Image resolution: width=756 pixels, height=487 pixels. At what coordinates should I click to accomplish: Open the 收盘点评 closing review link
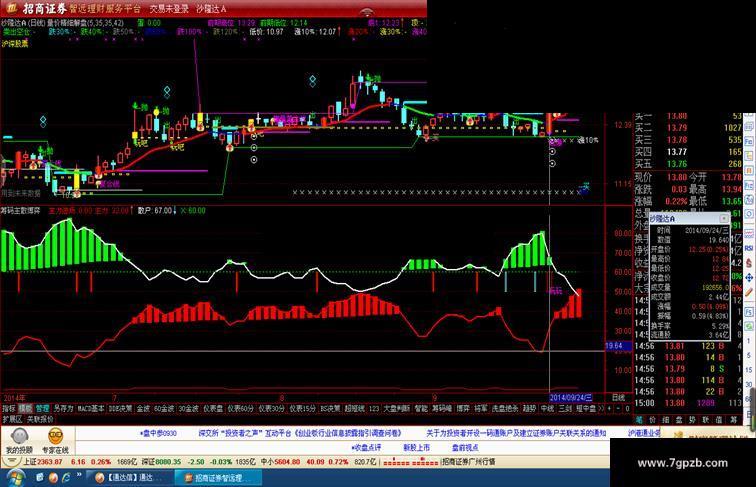pos(366,447)
